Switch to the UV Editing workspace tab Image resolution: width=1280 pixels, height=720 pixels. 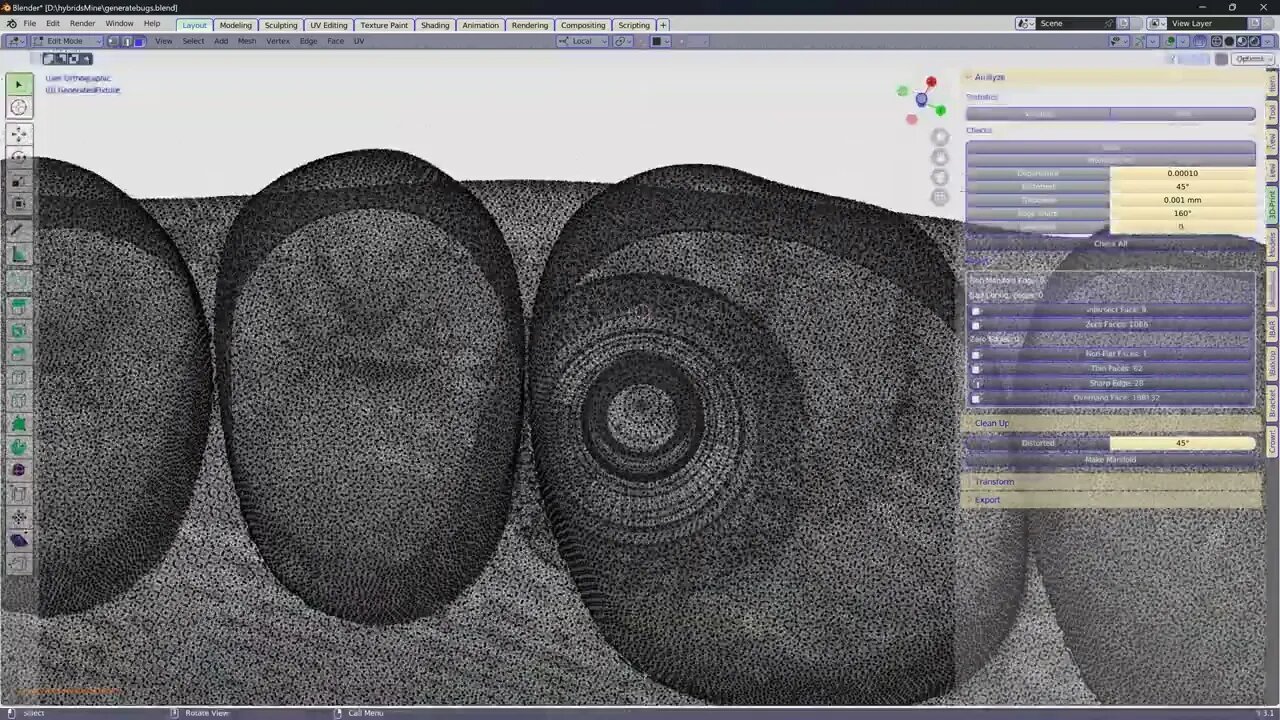coord(329,25)
